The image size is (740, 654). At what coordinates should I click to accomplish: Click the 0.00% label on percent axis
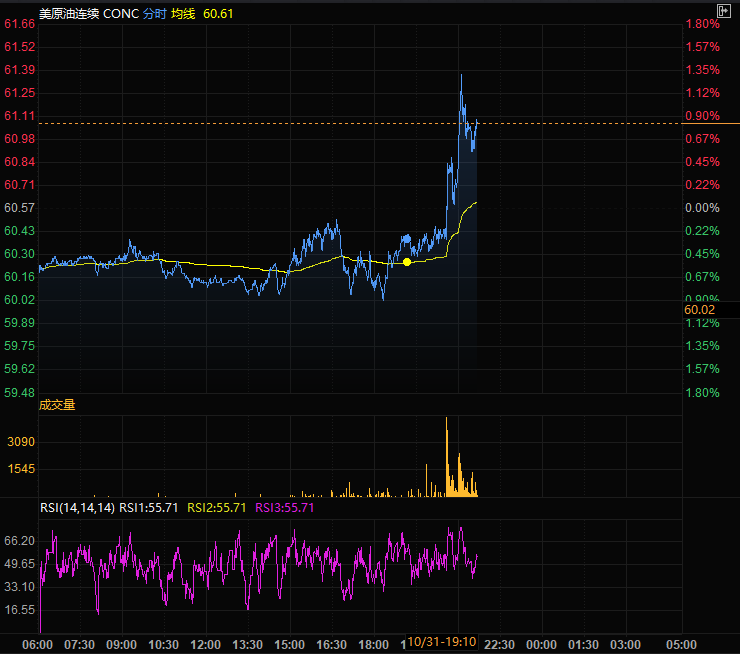[702, 208]
